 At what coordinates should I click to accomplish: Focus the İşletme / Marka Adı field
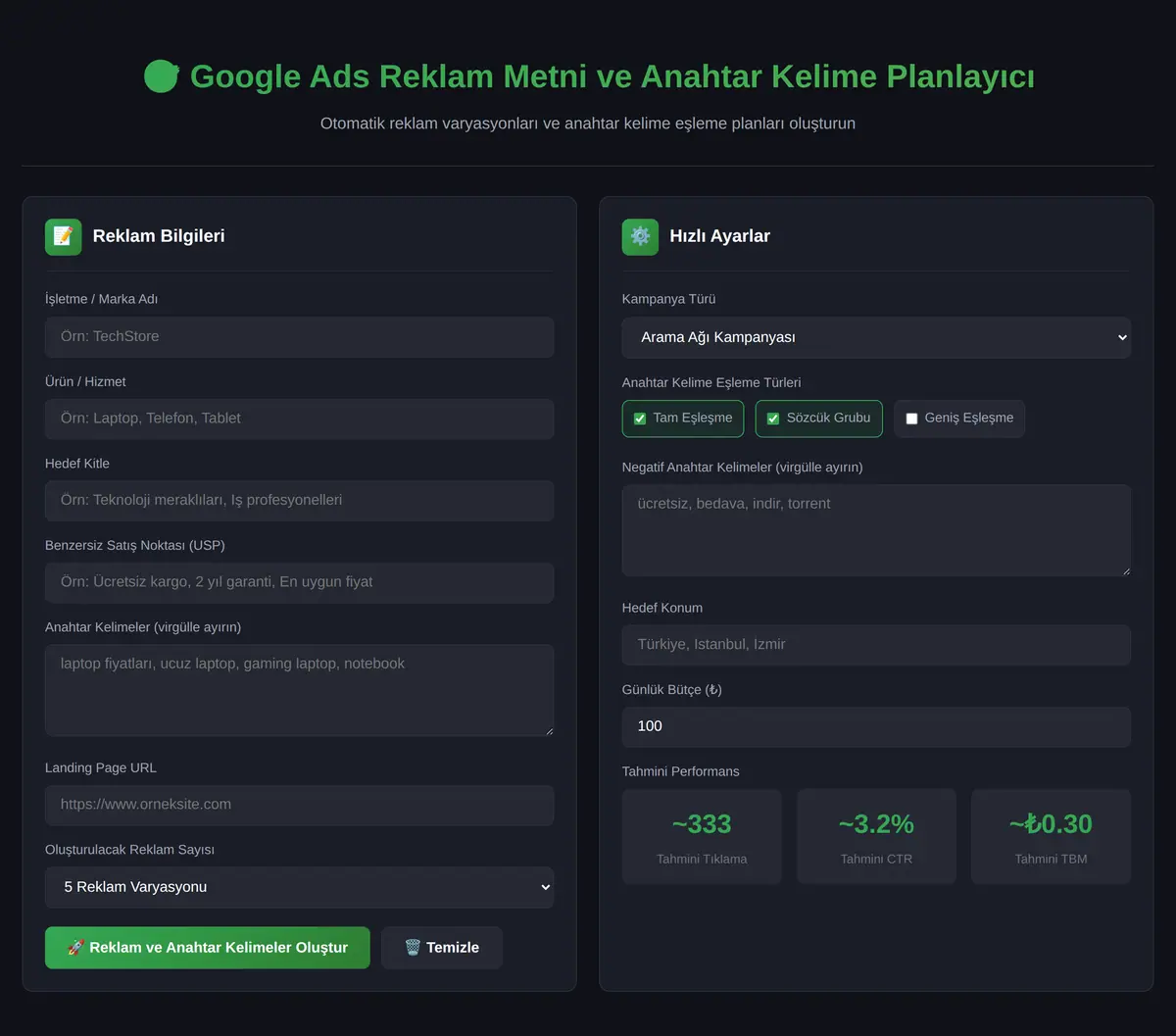click(299, 336)
